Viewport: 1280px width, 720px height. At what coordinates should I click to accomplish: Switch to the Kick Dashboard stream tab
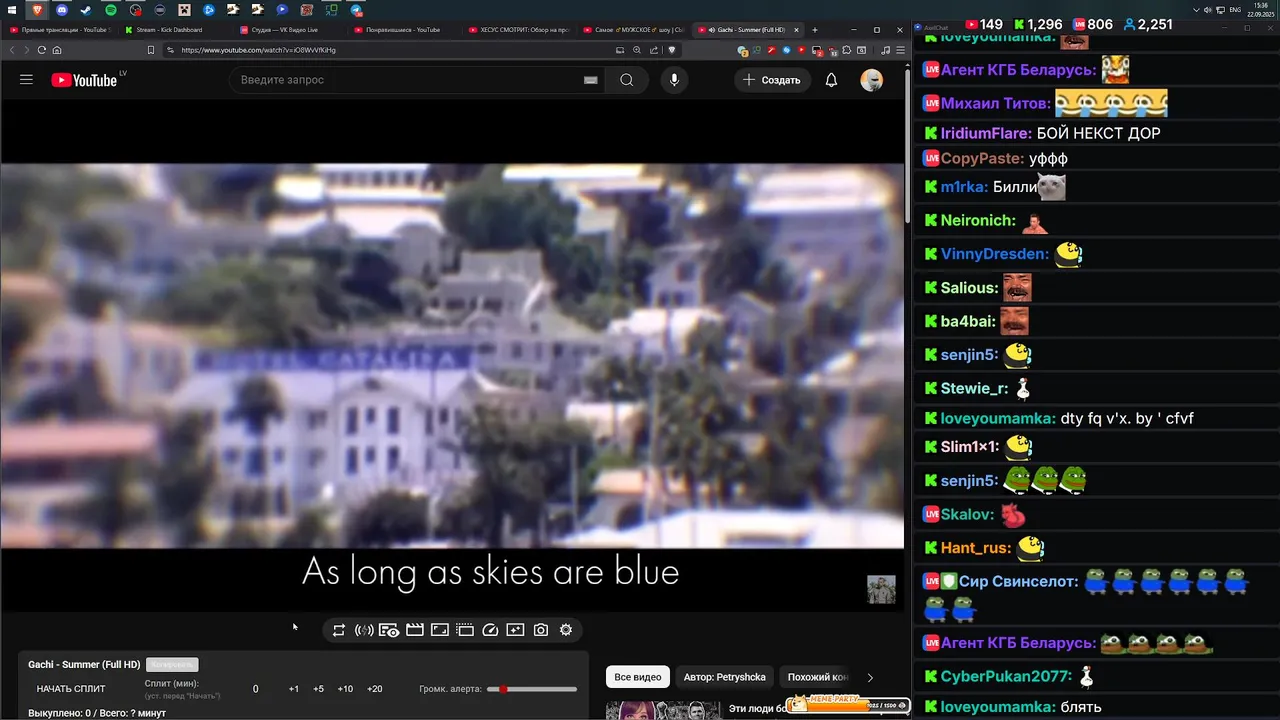click(174, 30)
